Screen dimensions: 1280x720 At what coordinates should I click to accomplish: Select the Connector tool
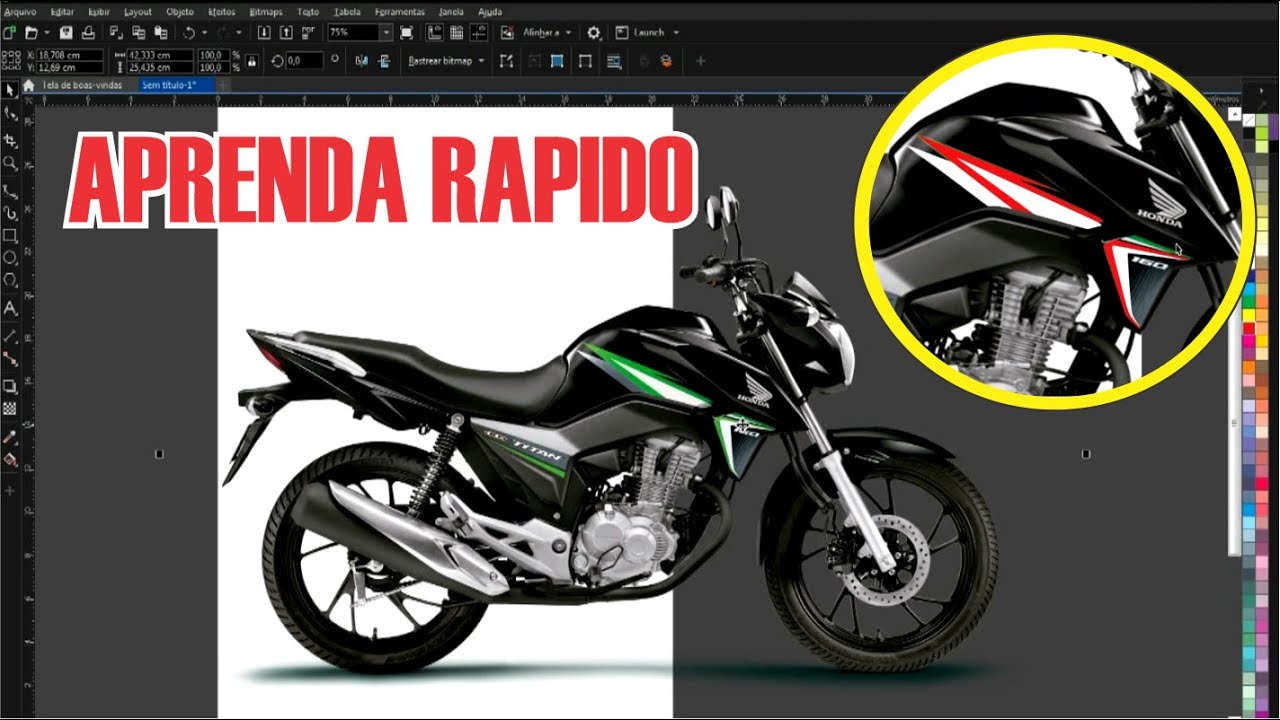pyautogui.click(x=10, y=359)
